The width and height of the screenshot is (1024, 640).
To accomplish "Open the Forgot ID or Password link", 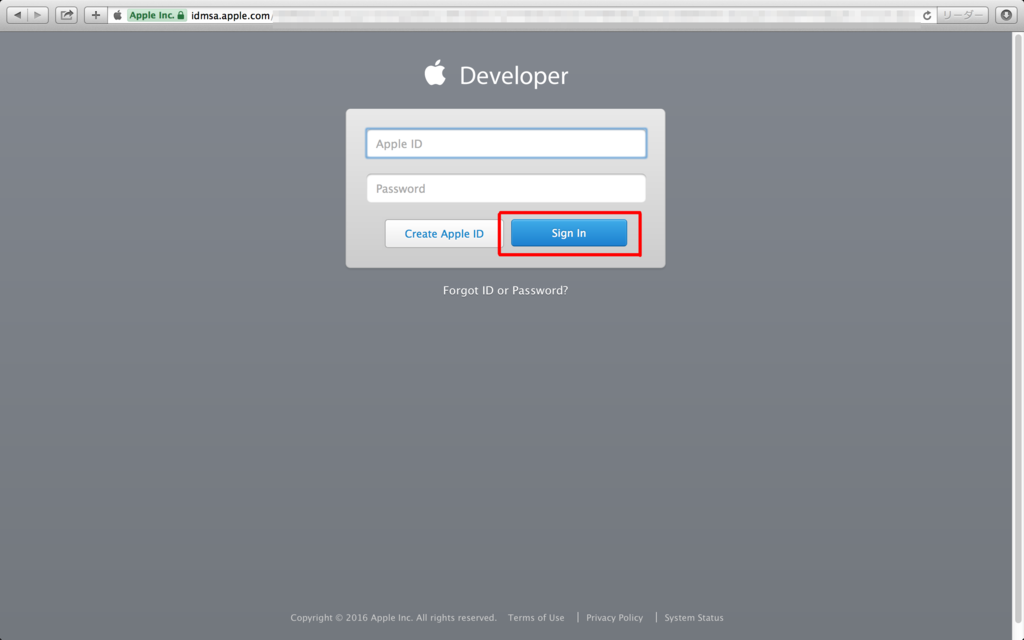I will 505,291.
